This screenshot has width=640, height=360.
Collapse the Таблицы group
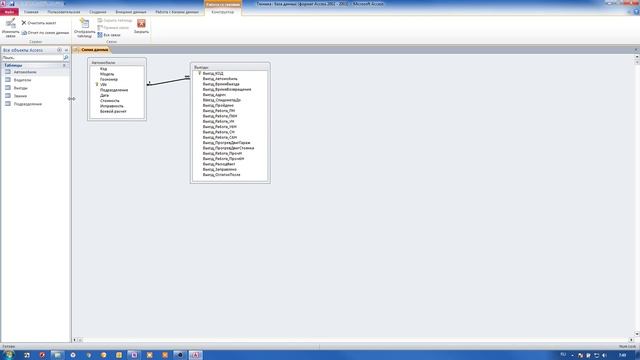coord(64,65)
